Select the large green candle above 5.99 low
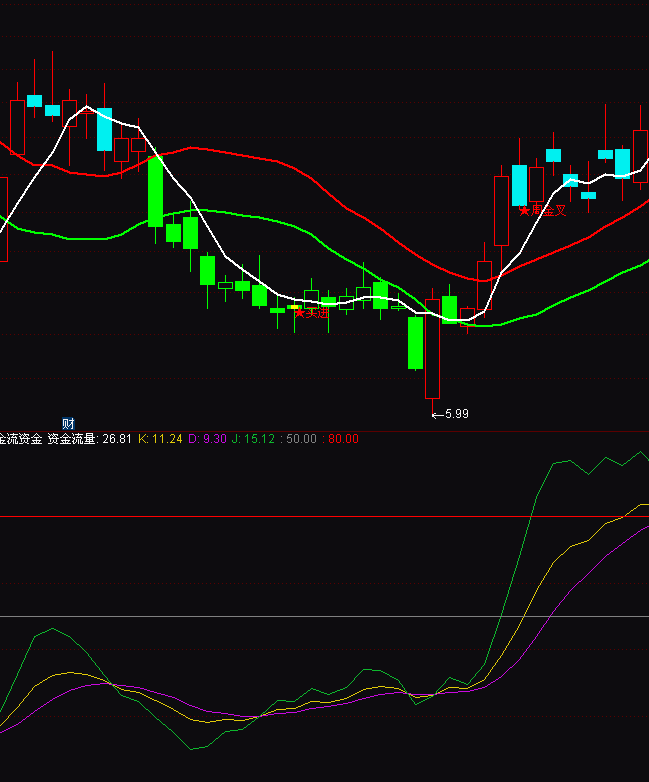The width and height of the screenshot is (649, 782). [415, 343]
